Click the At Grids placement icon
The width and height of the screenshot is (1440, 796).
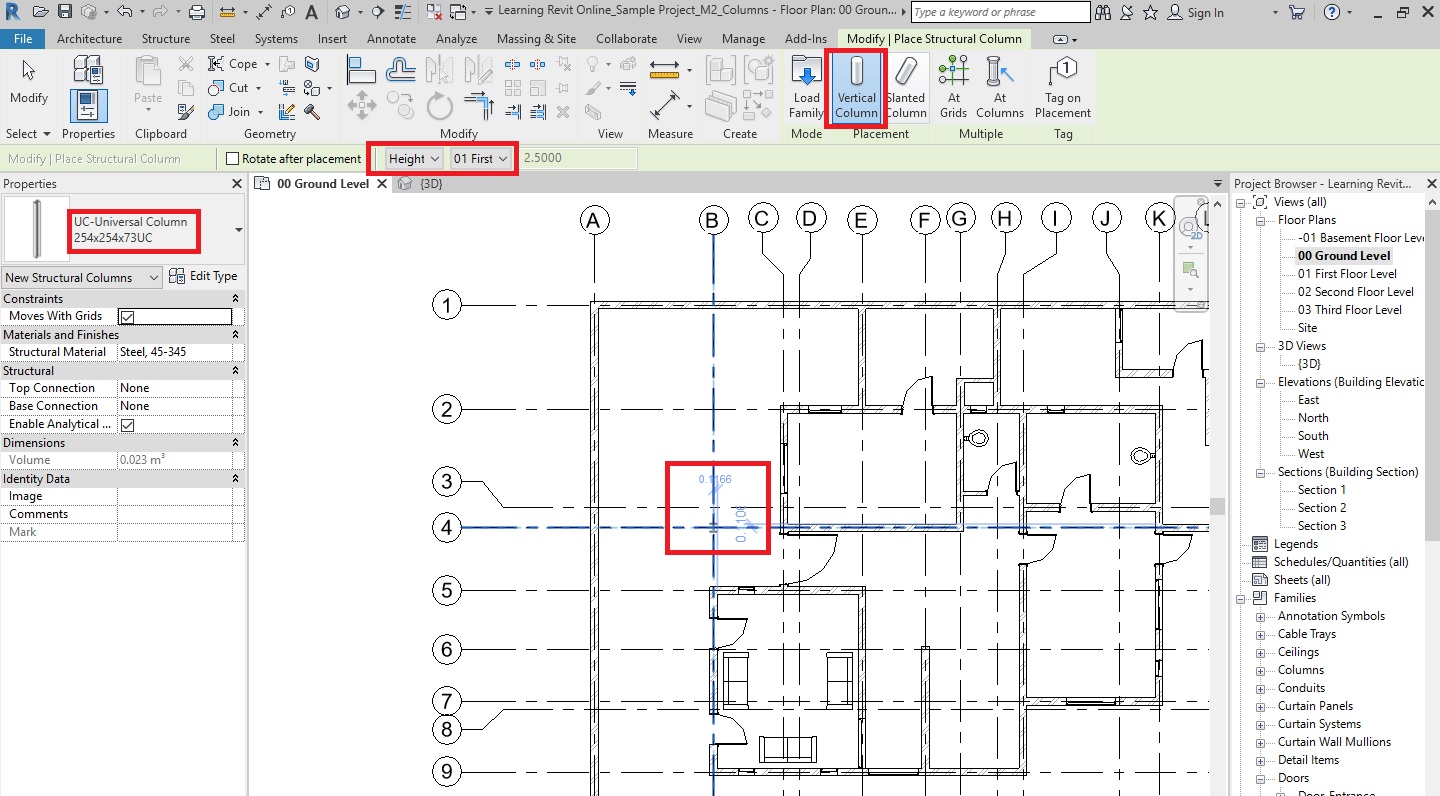(953, 87)
